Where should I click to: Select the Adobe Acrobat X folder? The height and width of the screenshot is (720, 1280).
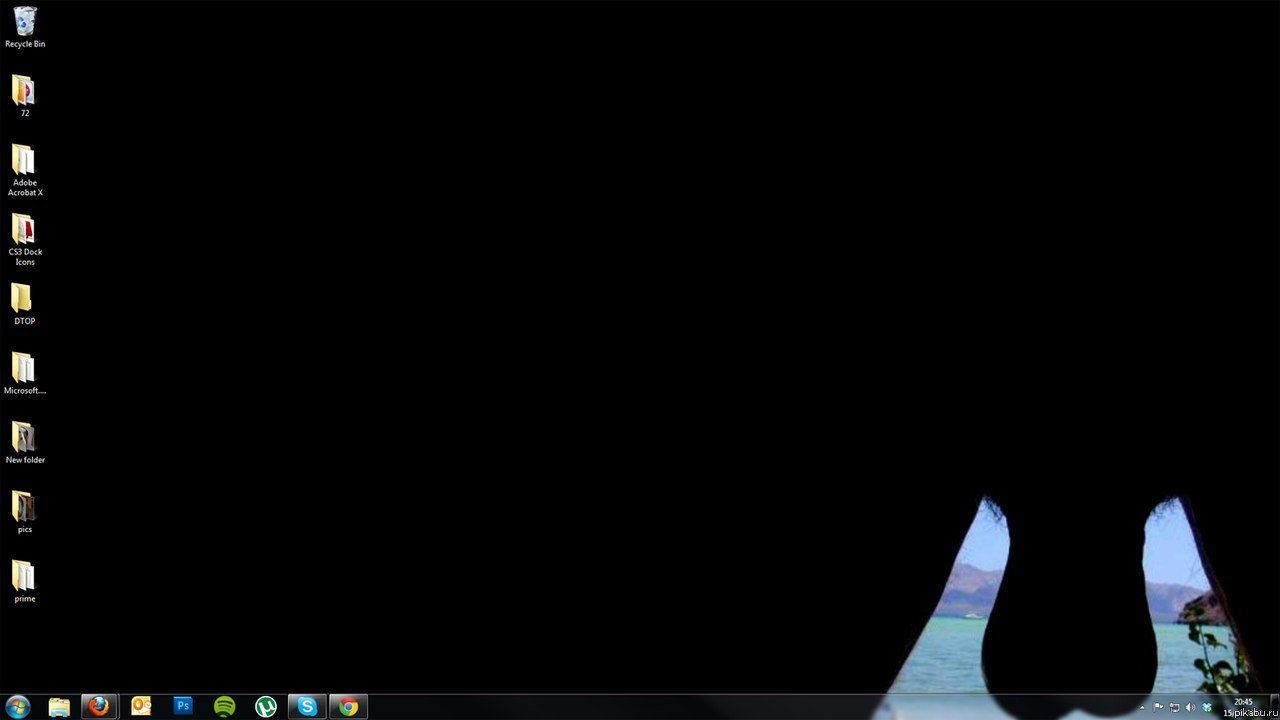(x=24, y=162)
